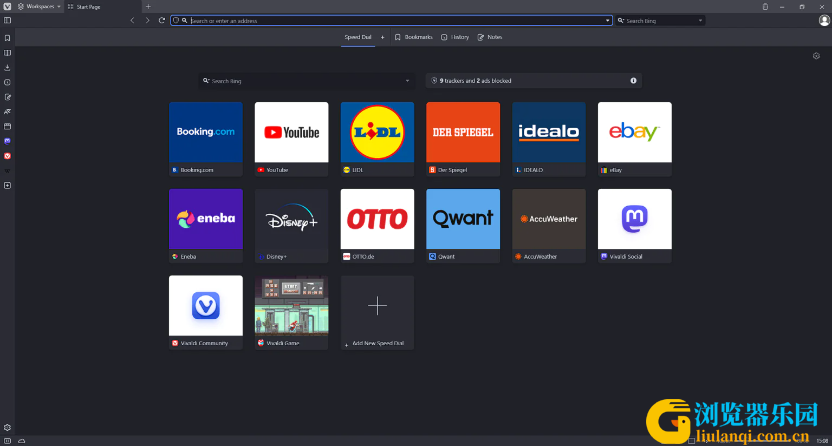The height and width of the screenshot is (446, 832).
Task: Open the Booking.com speed dial
Action: pyautogui.click(x=206, y=139)
